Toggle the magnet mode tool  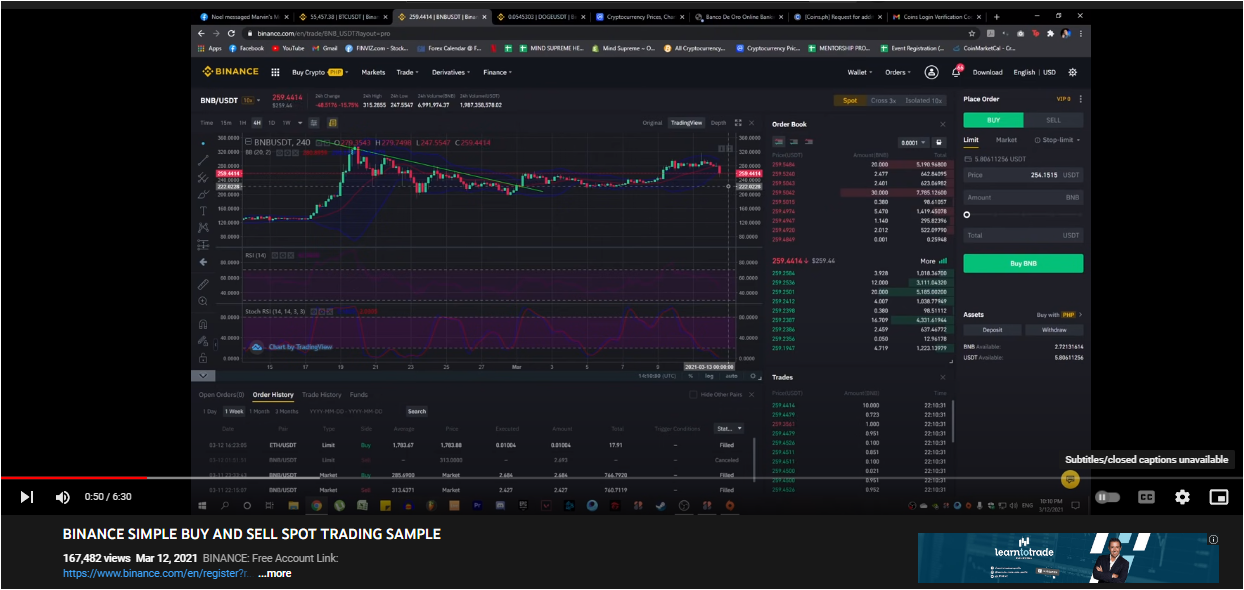pos(203,324)
